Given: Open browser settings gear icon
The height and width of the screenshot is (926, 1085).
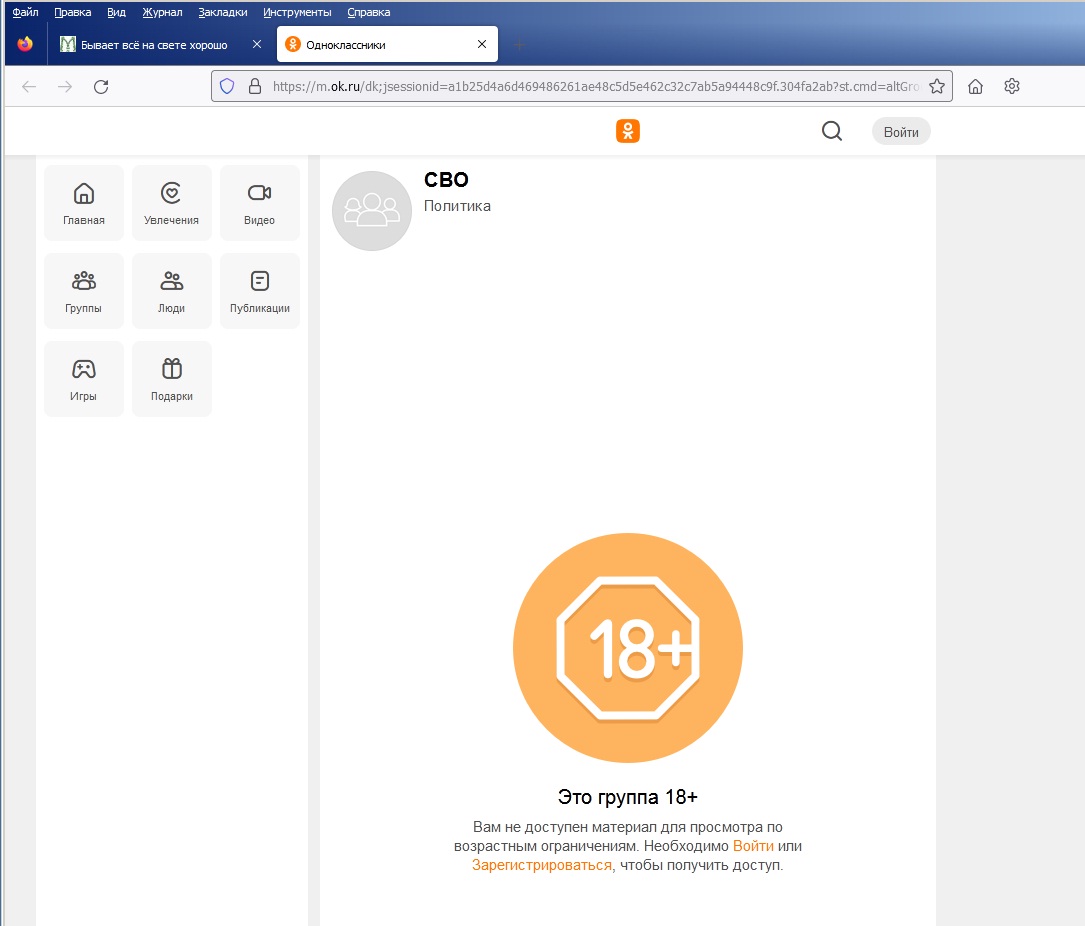Looking at the screenshot, I should coord(1012,87).
